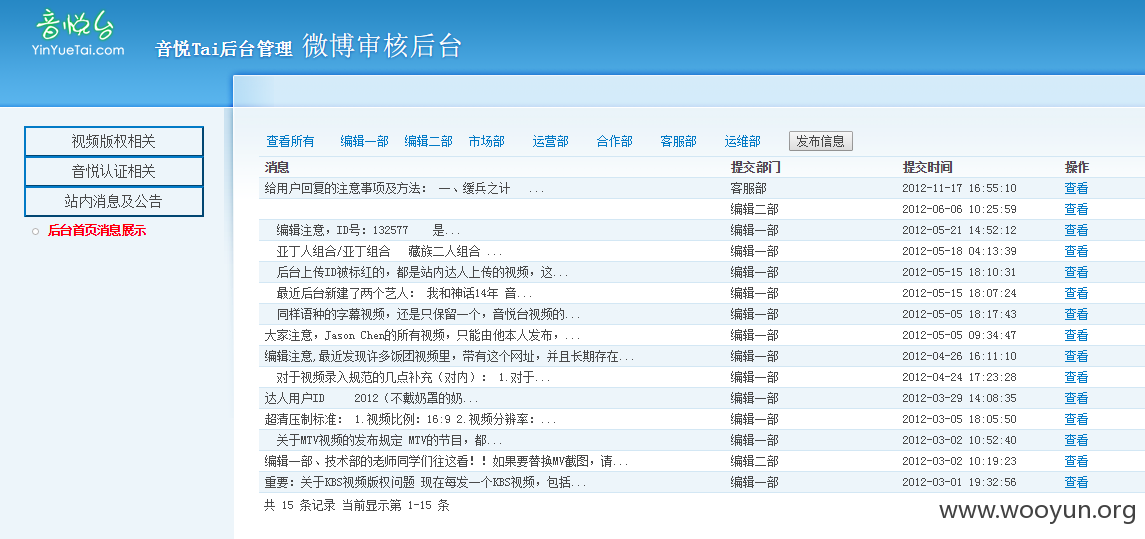Screen dimensions: 1145x539
Task: Filter messages by 市场部 tab
Action: (486, 142)
